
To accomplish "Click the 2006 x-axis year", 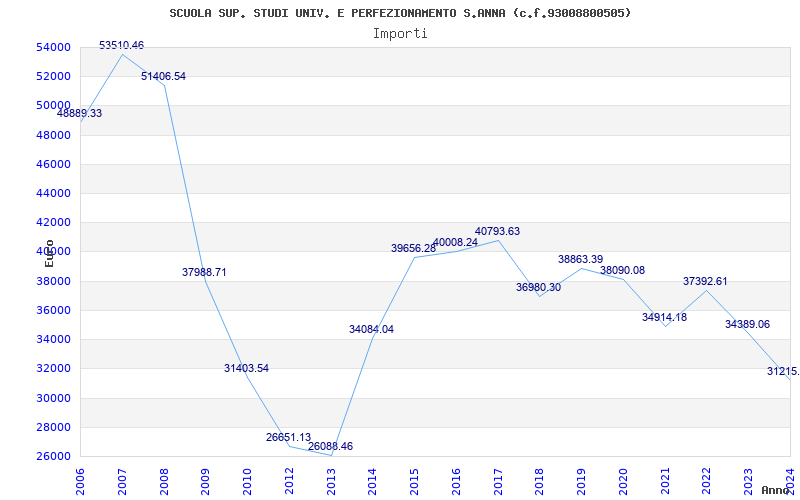I will pos(80,482).
